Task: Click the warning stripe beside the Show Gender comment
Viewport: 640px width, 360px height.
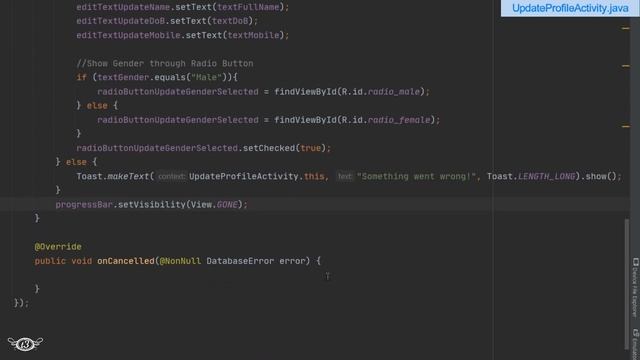Action: (x=626, y=66)
